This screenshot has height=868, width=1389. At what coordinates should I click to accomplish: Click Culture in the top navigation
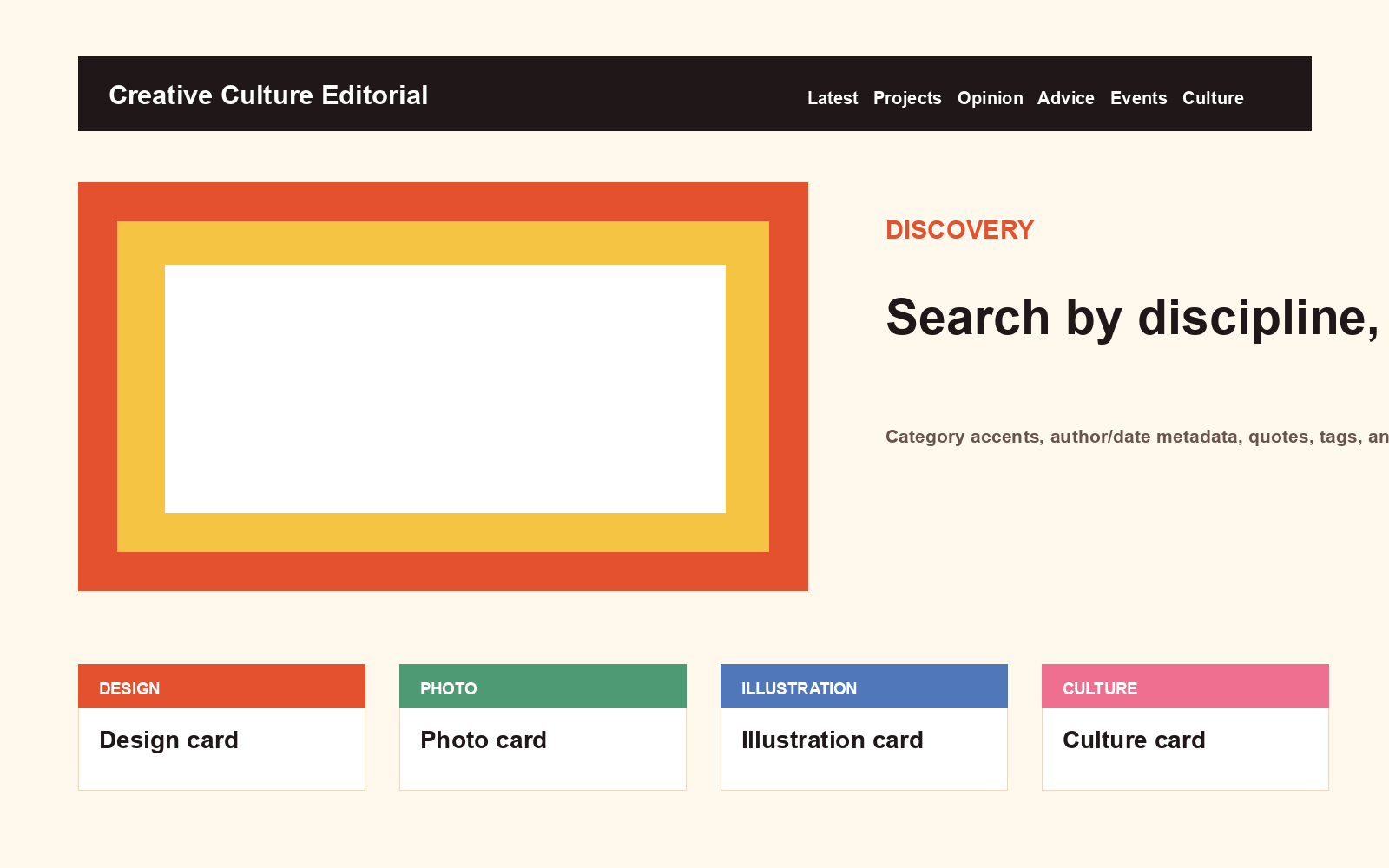[1213, 98]
